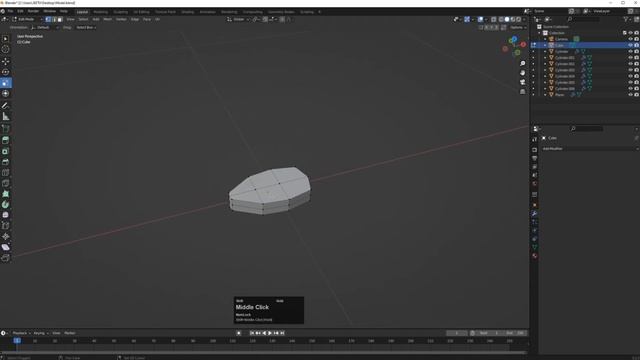Select the Knife tool
The height and width of the screenshot is (360, 640).
pyautogui.click(x=6, y=183)
